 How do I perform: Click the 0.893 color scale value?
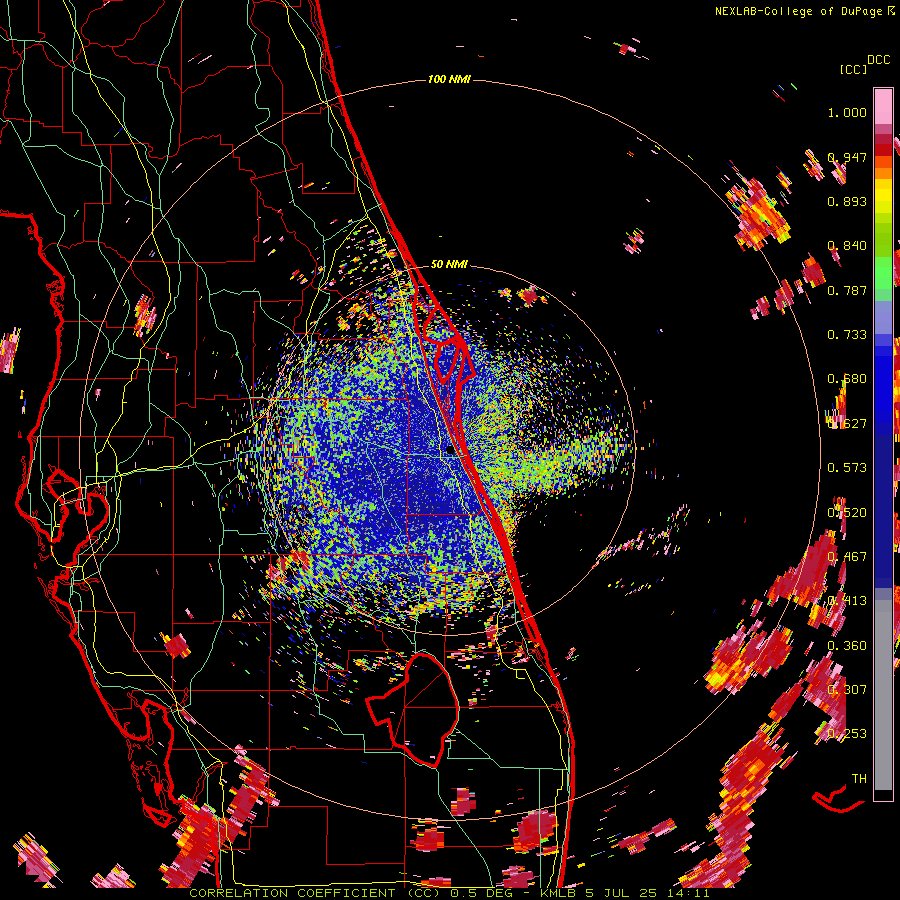pyautogui.click(x=847, y=201)
